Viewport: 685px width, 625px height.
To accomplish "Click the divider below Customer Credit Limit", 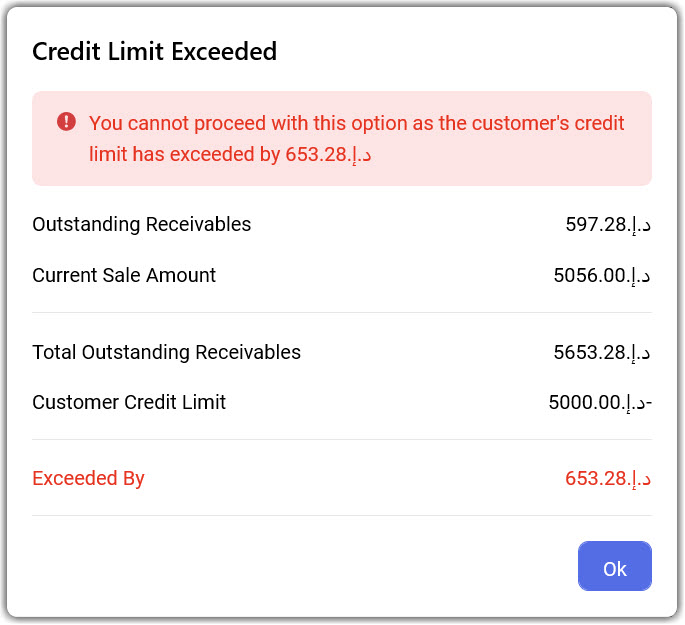I will (342, 440).
